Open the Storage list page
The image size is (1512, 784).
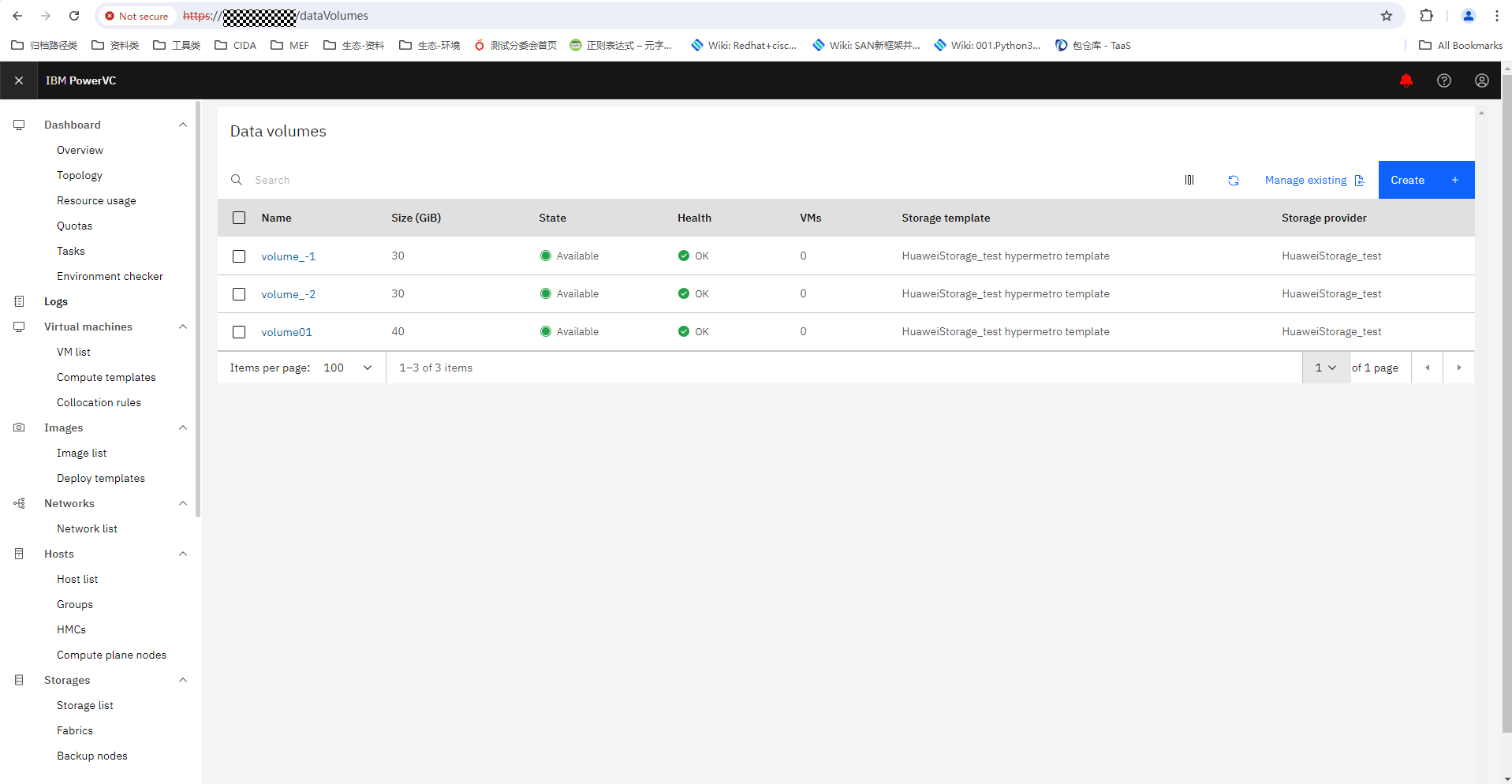coord(85,705)
